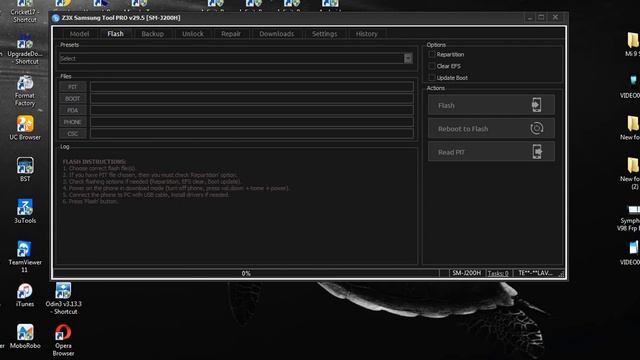Click the TE**-**LAV... status bar entry
Image resolution: width=640 pixels, height=360 pixels.
(535, 273)
